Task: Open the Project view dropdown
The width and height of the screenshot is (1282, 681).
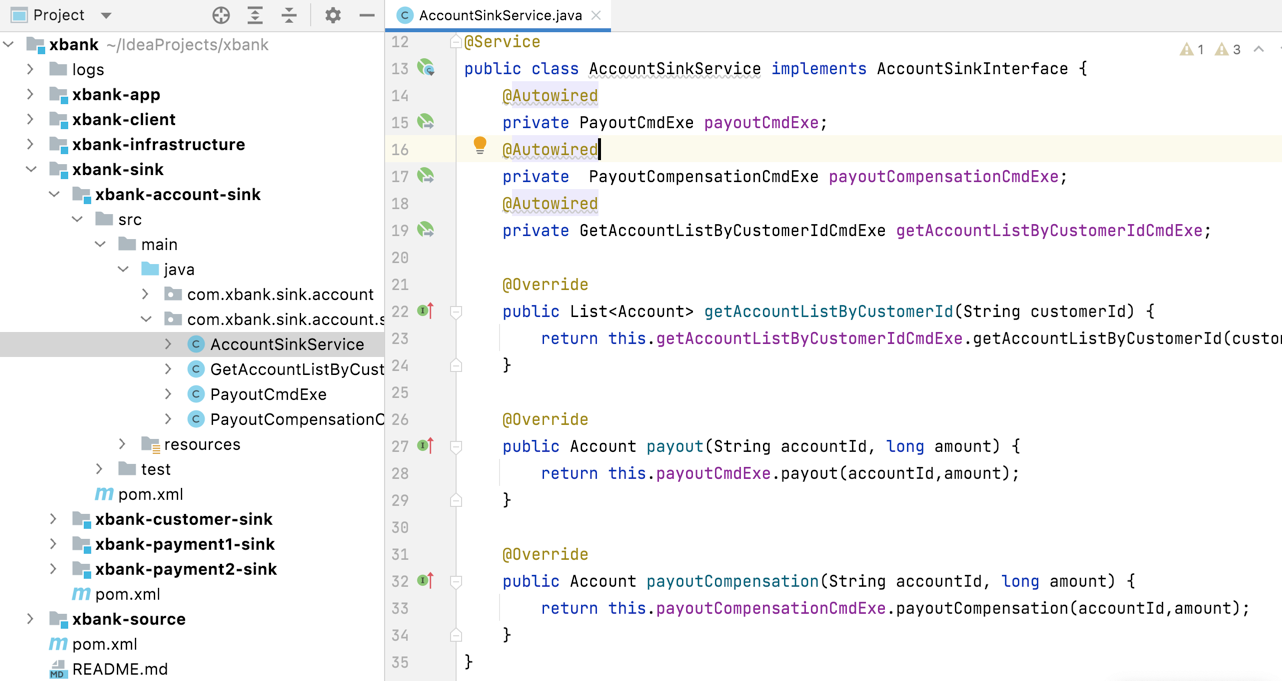Action: [106, 15]
